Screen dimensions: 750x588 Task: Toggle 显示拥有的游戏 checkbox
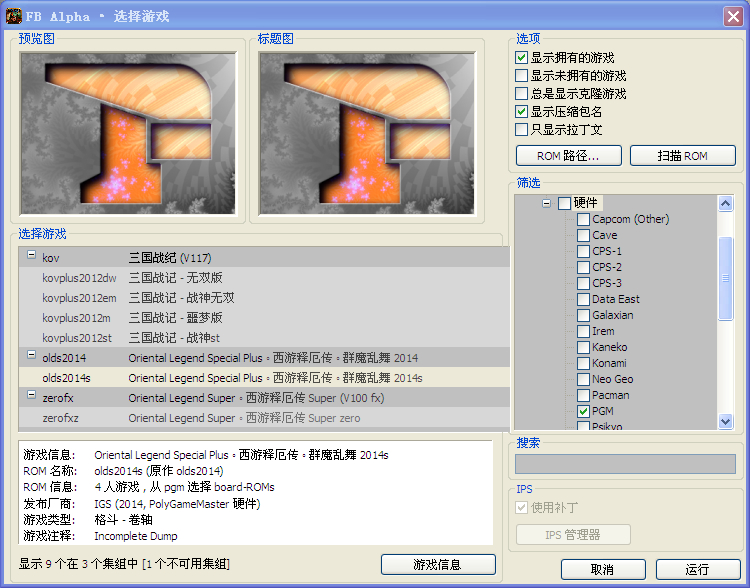tap(521, 58)
